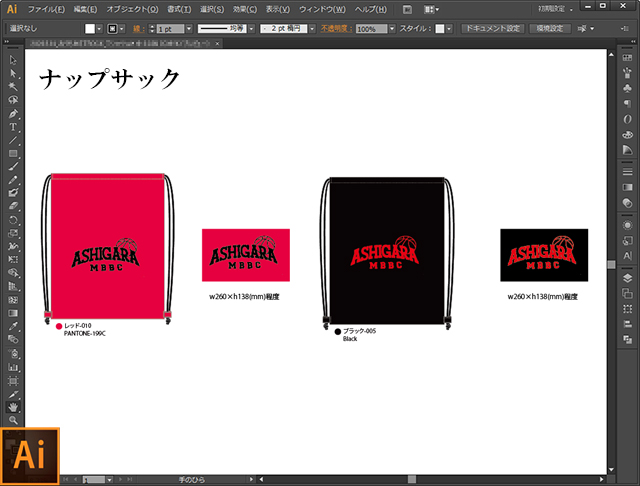Open the Layers panel icon
Viewport: 640px width, 486px height.
pyautogui.click(x=627, y=278)
